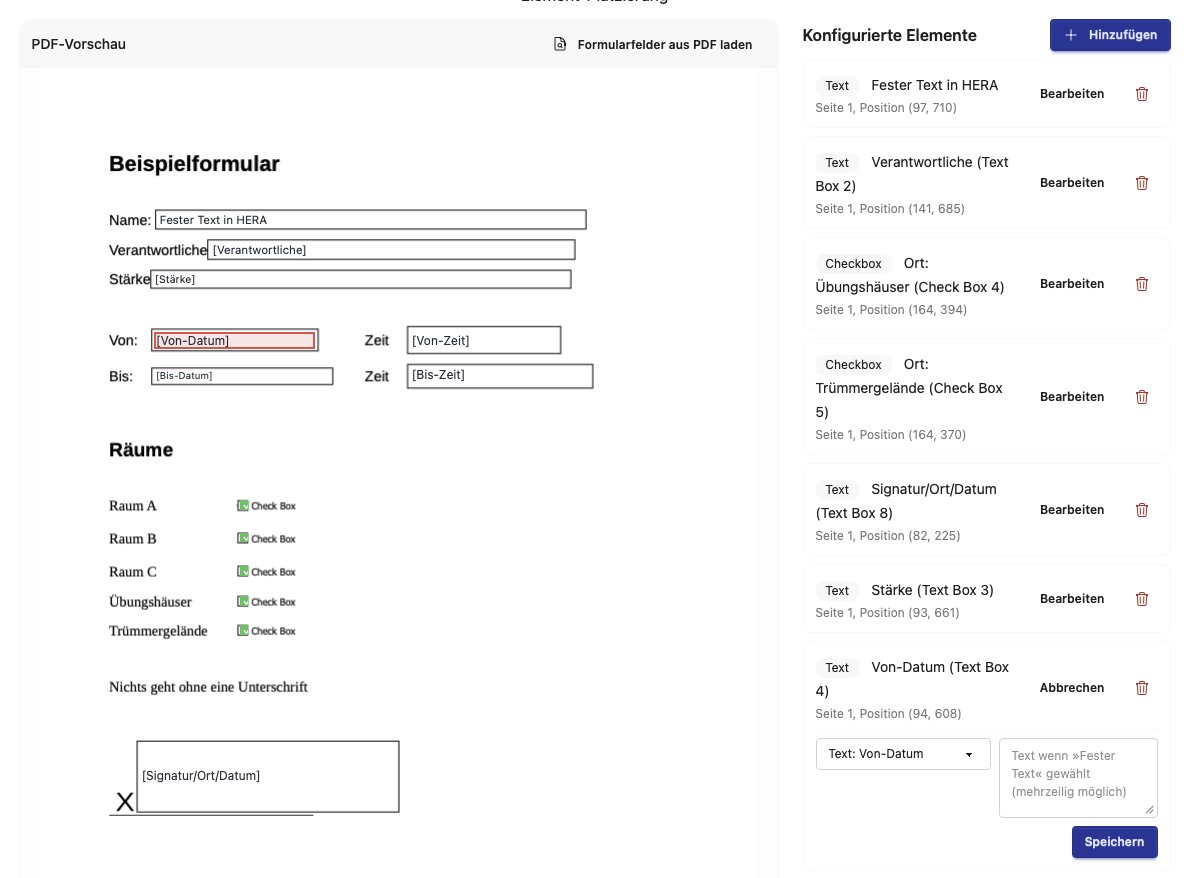
Task: Click the Beispielformular heading
Action: [195, 164]
